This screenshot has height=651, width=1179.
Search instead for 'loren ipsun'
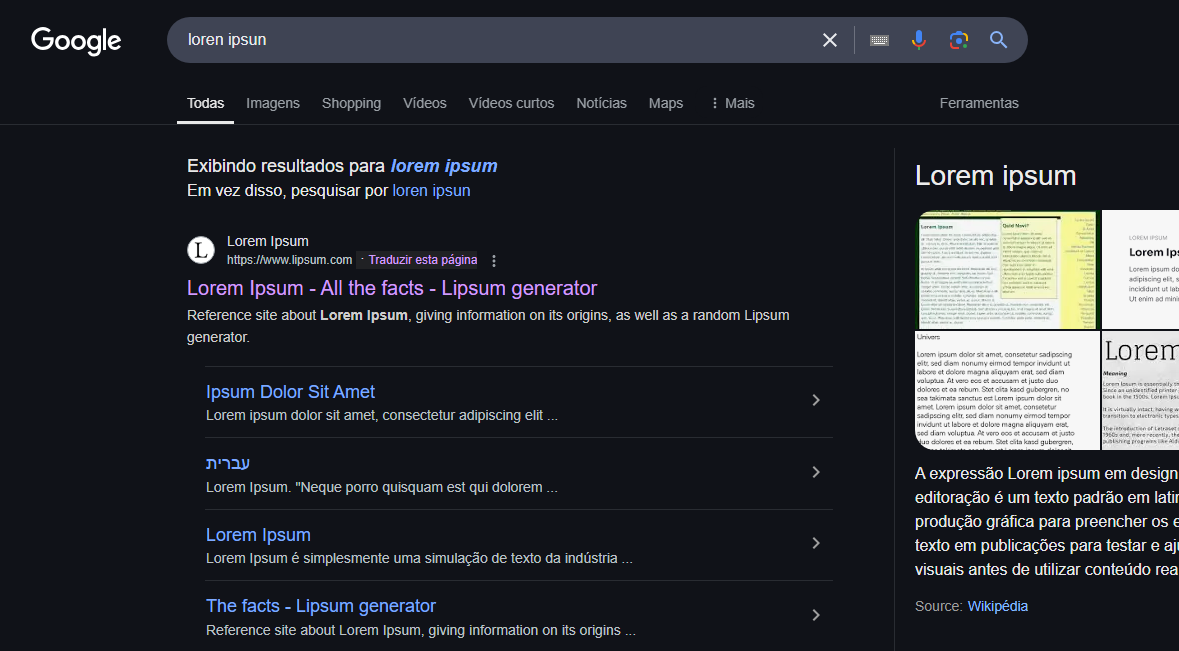[x=432, y=191]
